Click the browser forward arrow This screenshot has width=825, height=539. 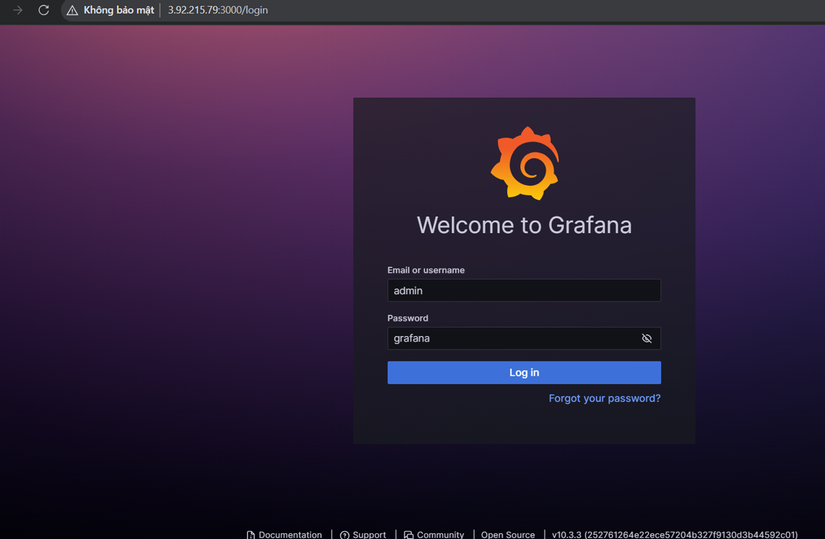tap(18, 10)
